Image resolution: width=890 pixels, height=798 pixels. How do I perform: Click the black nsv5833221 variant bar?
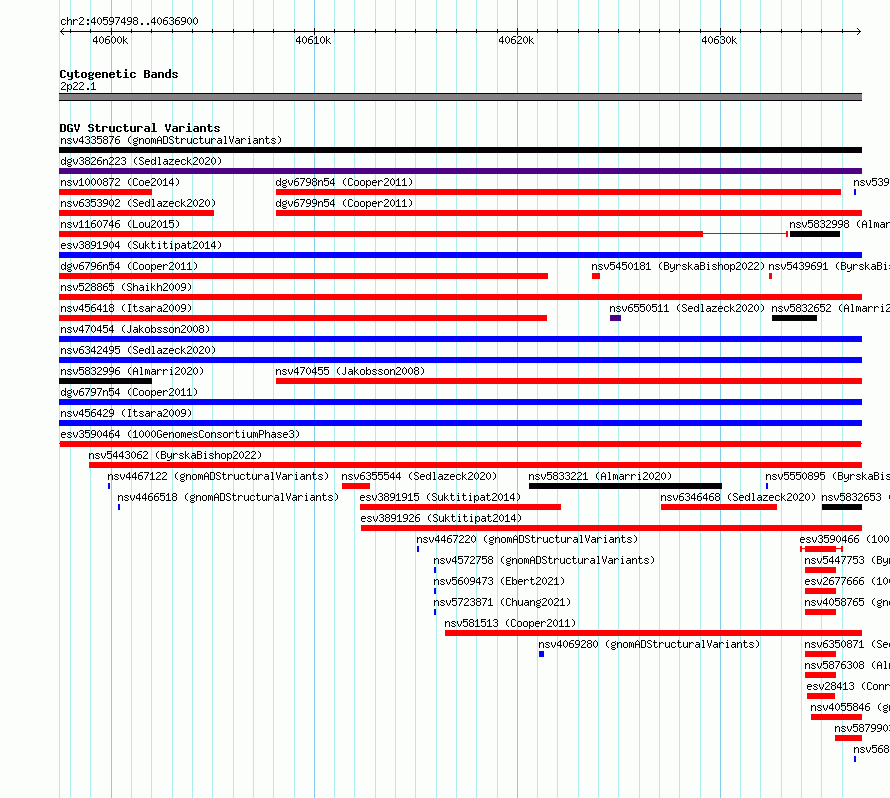[x=625, y=486]
